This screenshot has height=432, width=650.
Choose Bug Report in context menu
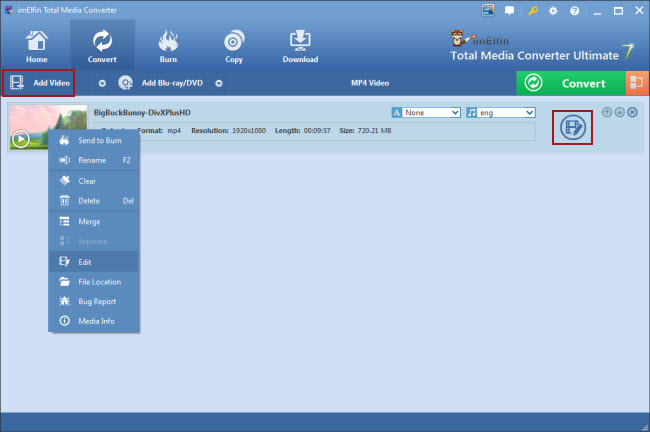point(94,301)
